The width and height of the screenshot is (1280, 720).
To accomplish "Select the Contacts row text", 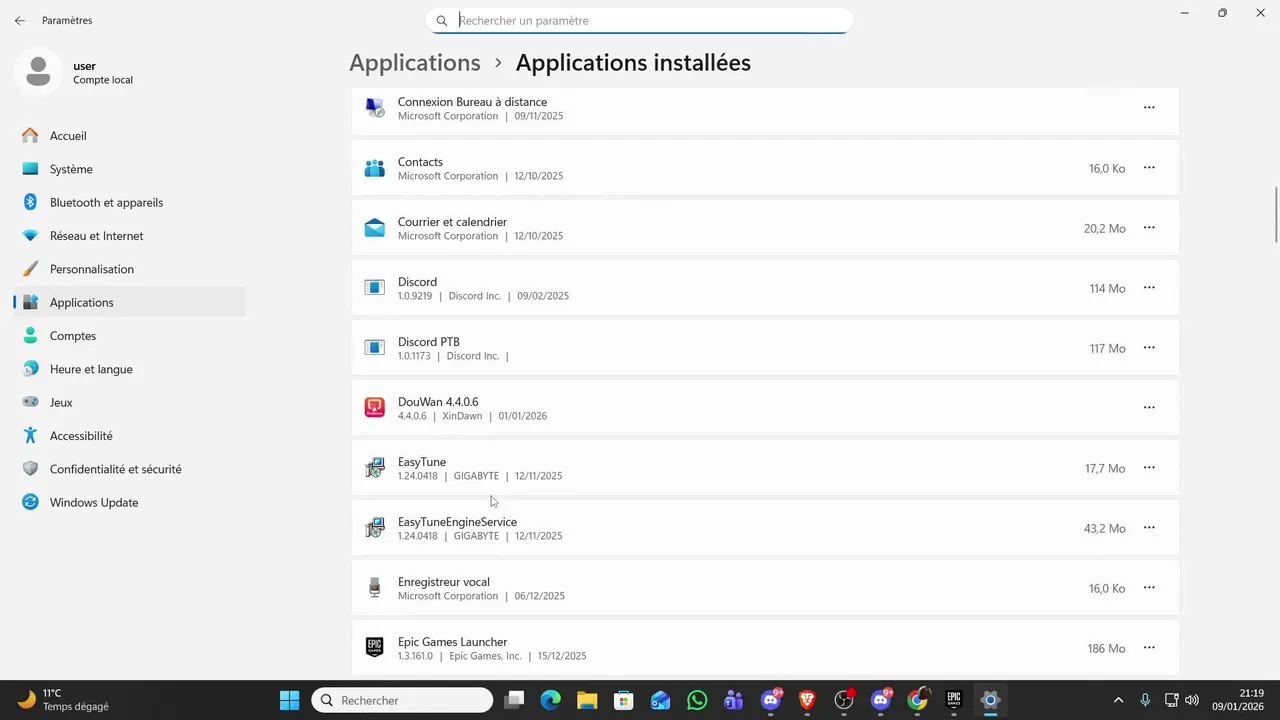I will [x=420, y=162].
